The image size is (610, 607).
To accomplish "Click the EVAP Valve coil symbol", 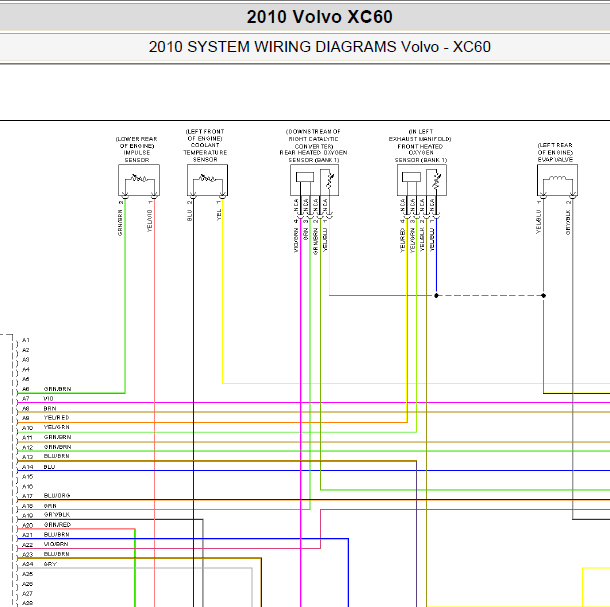I will [x=557, y=180].
